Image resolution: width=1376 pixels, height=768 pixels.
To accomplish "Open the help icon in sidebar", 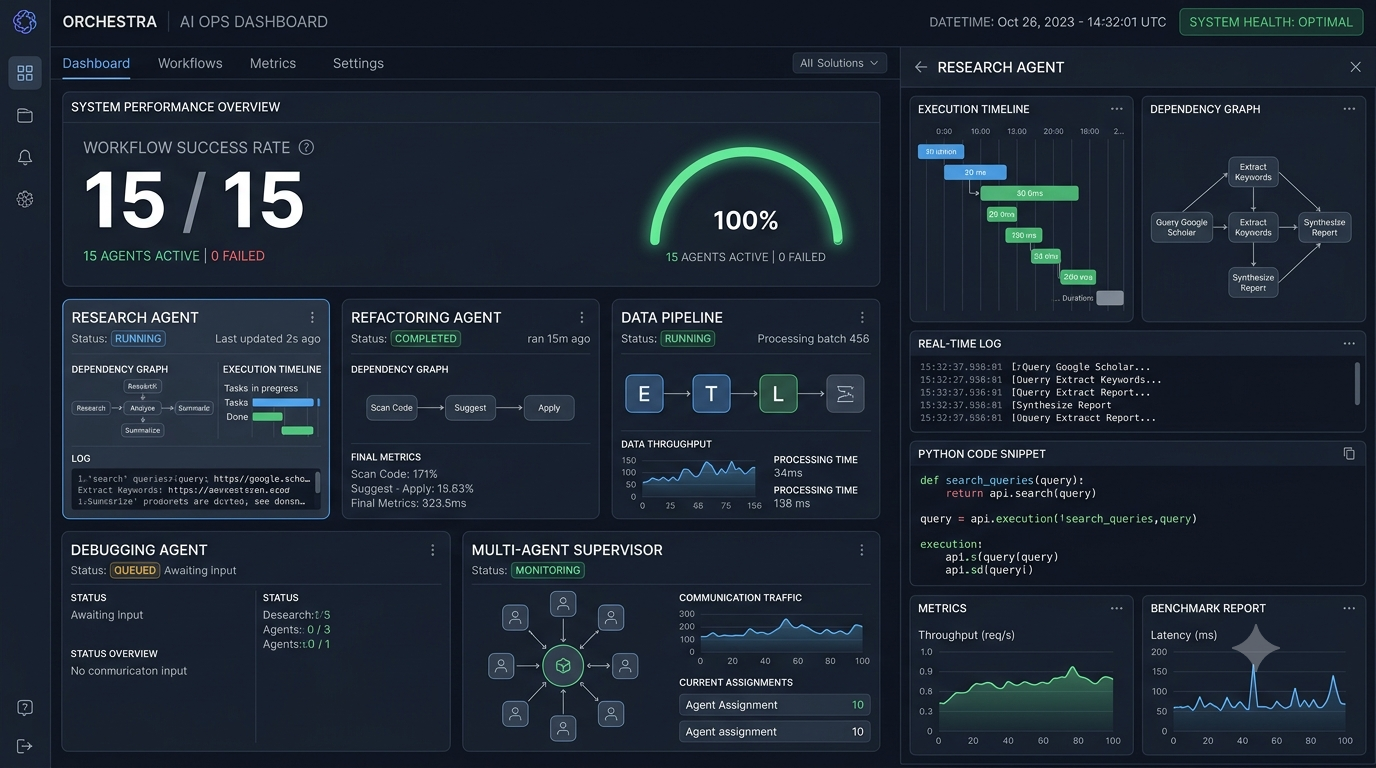I will pyautogui.click(x=25, y=708).
